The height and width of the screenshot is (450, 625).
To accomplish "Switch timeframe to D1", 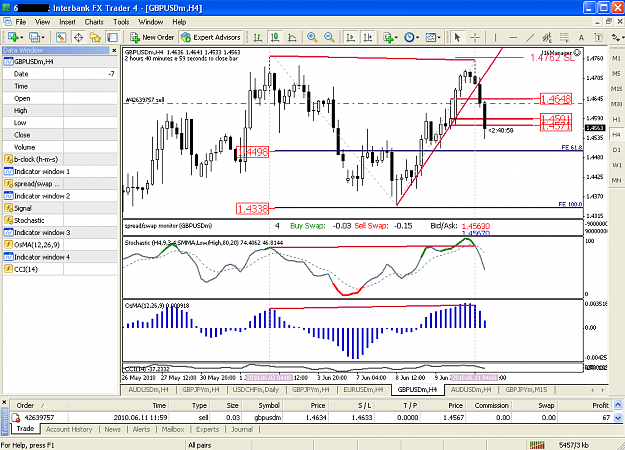I will pos(616,150).
